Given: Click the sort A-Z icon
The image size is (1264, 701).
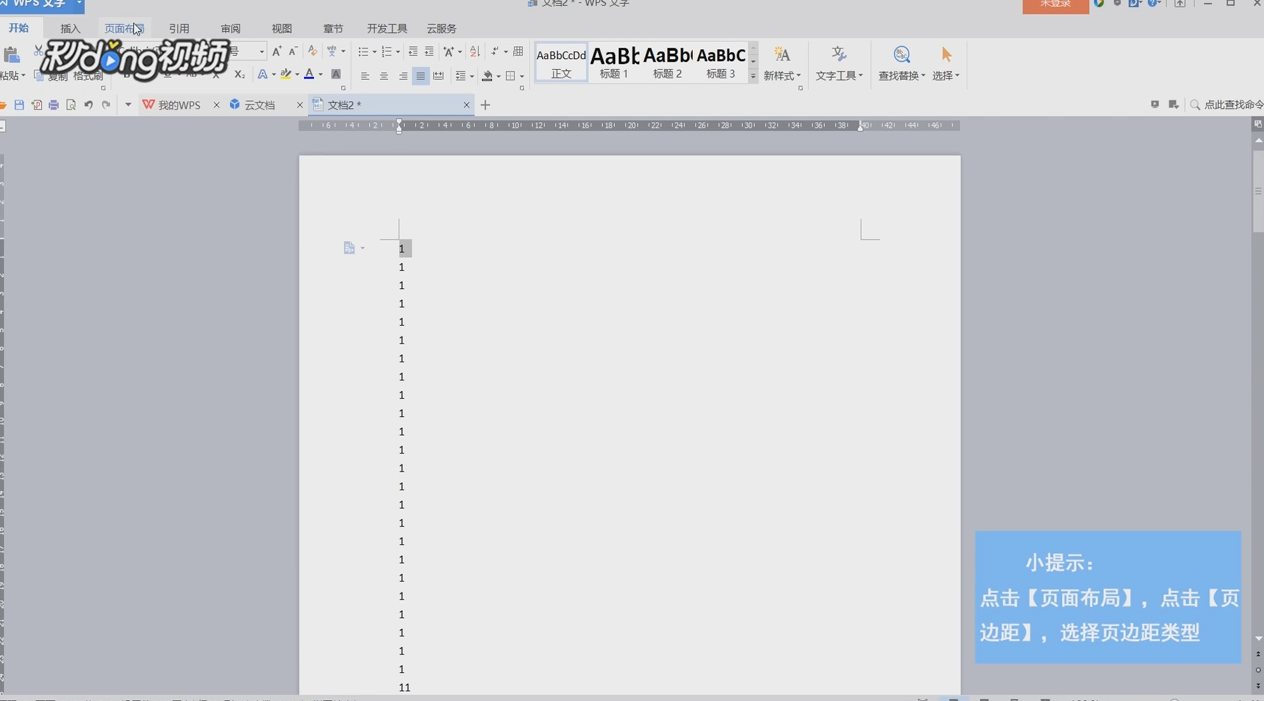Looking at the screenshot, I should point(475,51).
